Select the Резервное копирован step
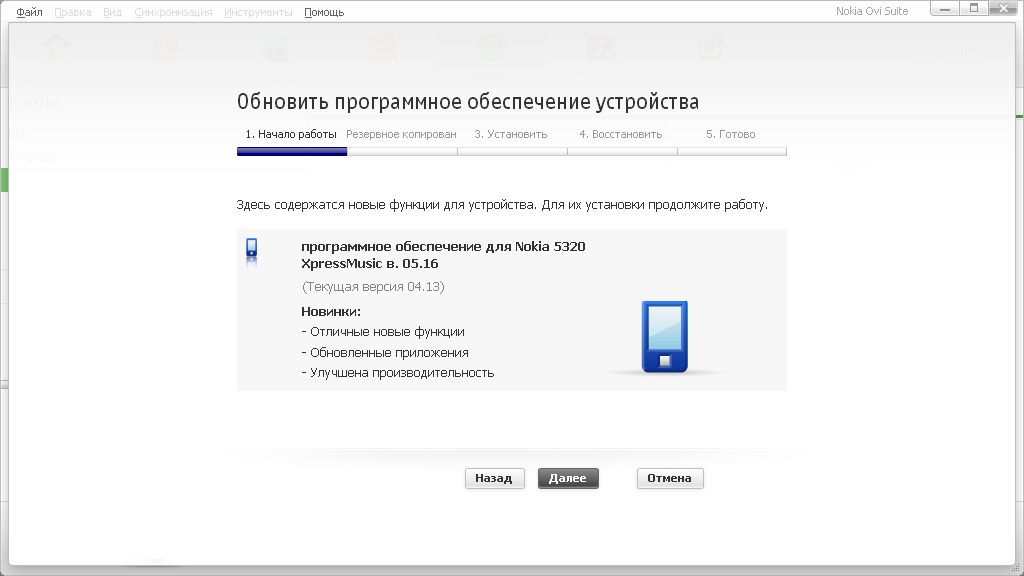Viewport: 1024px width, 576px height. point(401,135)
